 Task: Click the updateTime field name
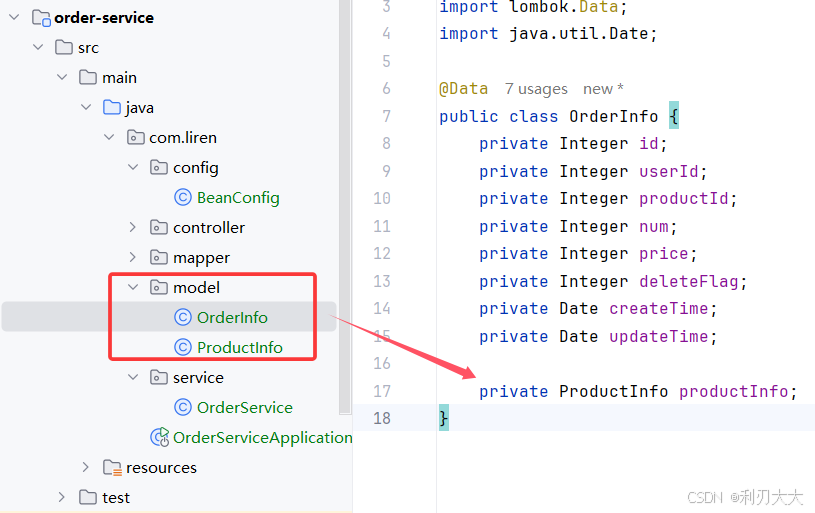659,337
